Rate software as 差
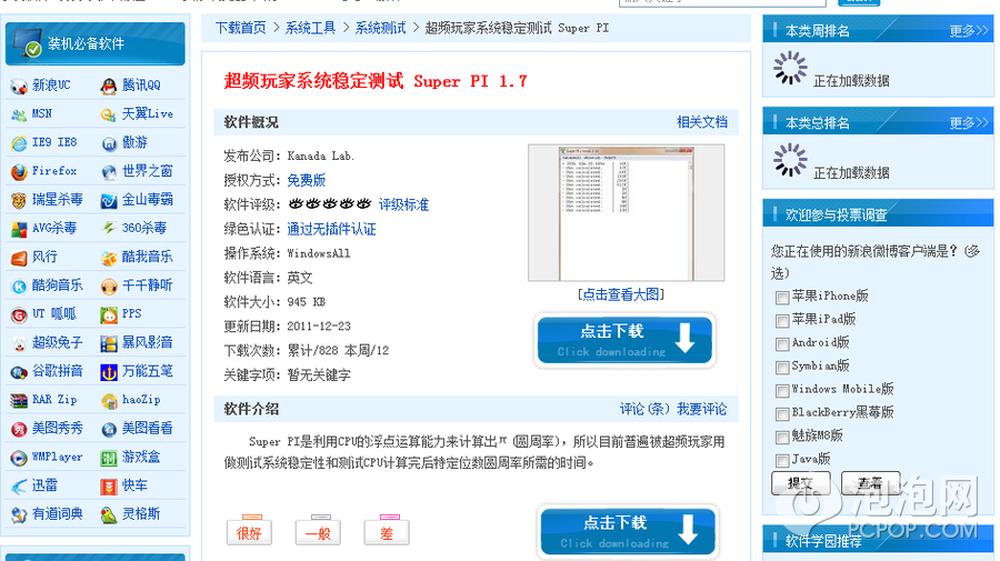The width and height of the screenshot is (1000, 561). 386,530
